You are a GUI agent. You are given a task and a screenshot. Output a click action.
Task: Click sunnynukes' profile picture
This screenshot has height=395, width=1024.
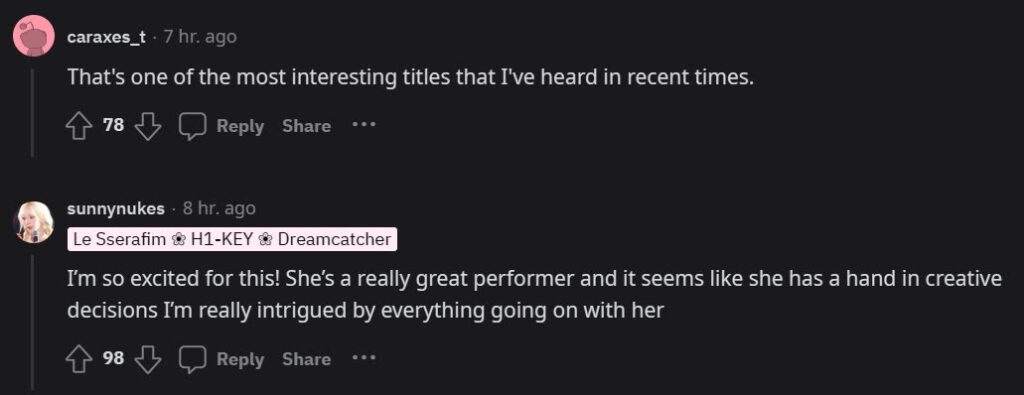click(33, 222)
